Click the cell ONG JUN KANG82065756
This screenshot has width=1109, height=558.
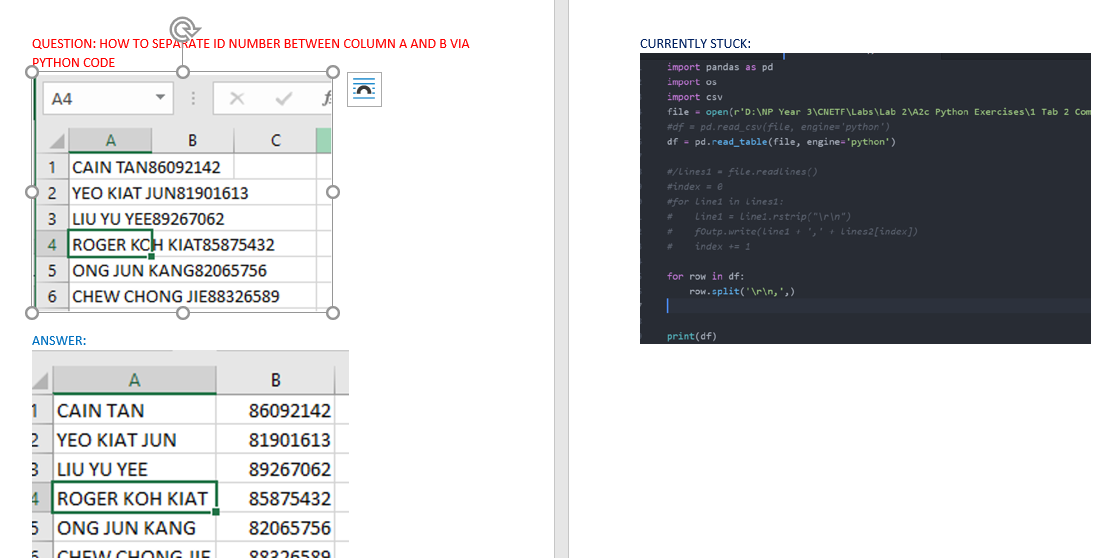169,271
